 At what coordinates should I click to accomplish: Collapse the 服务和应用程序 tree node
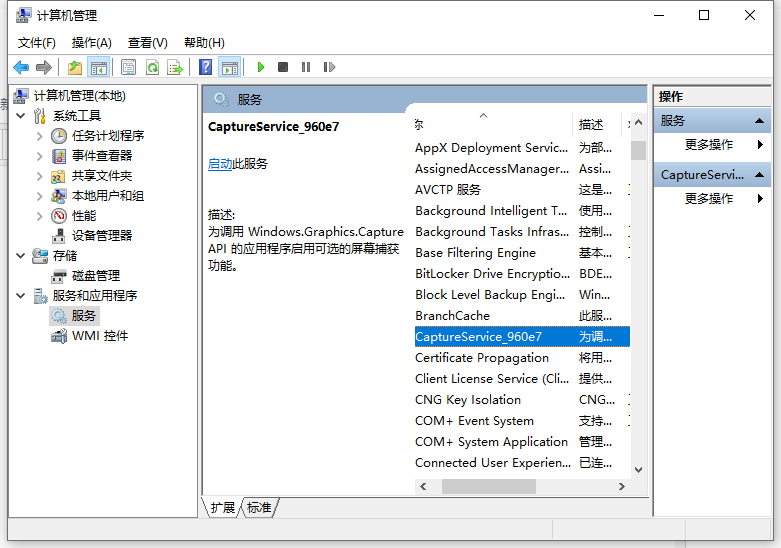tap(21, 296)
